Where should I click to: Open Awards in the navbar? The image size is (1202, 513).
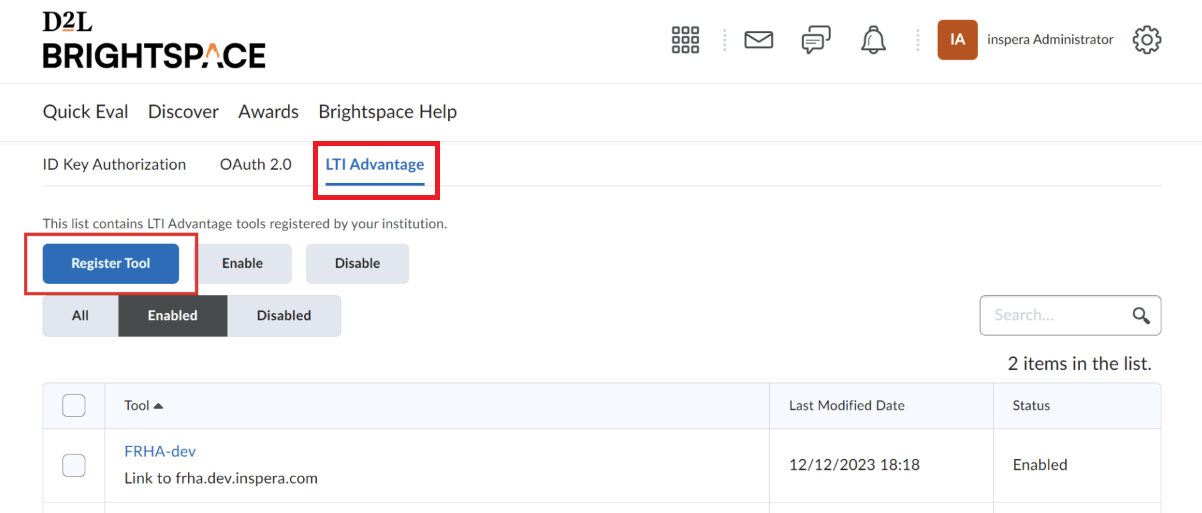(268, 112)
